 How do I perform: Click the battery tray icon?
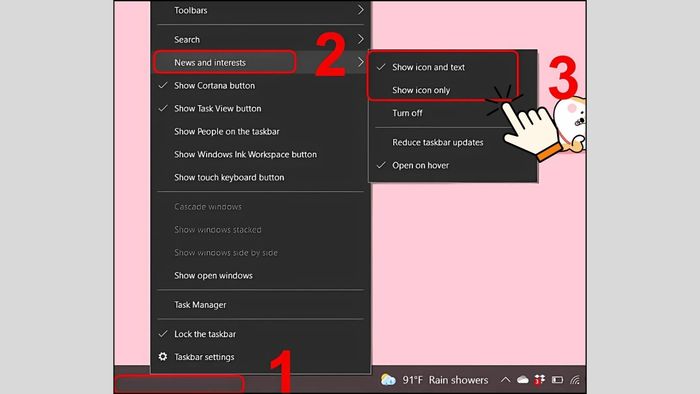coord(558,380)
